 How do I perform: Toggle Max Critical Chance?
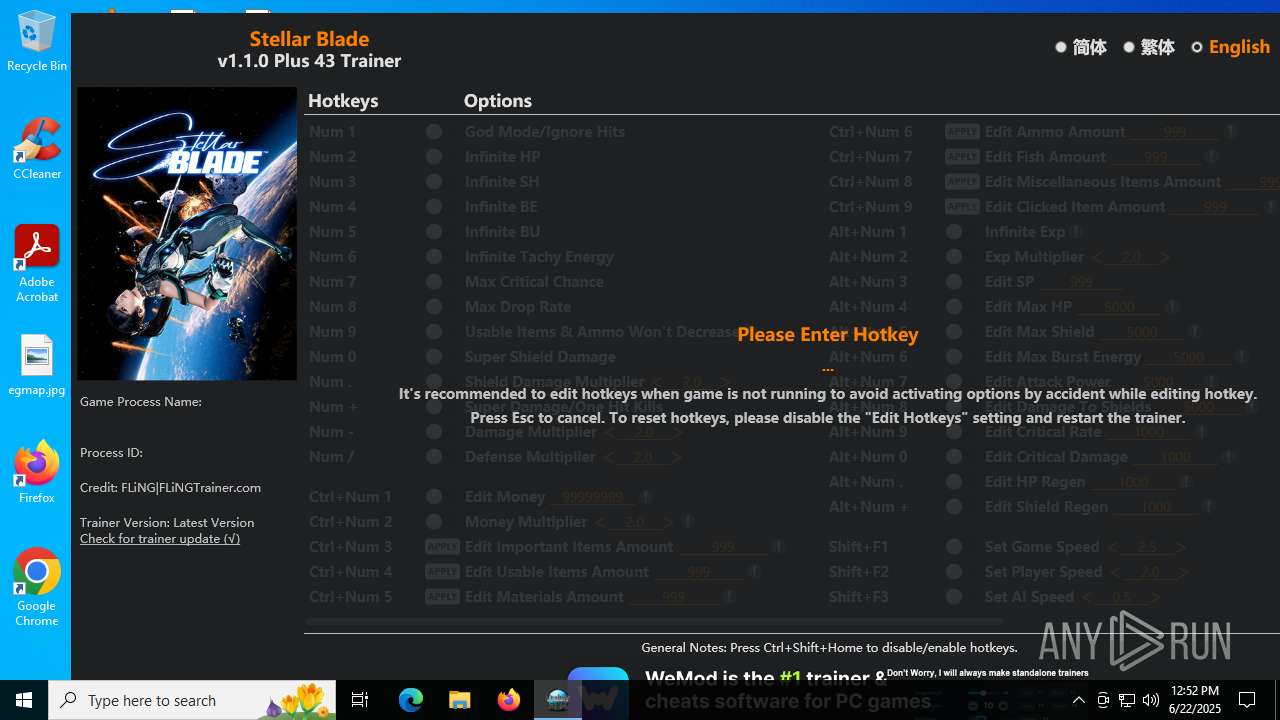coord(434,282)
